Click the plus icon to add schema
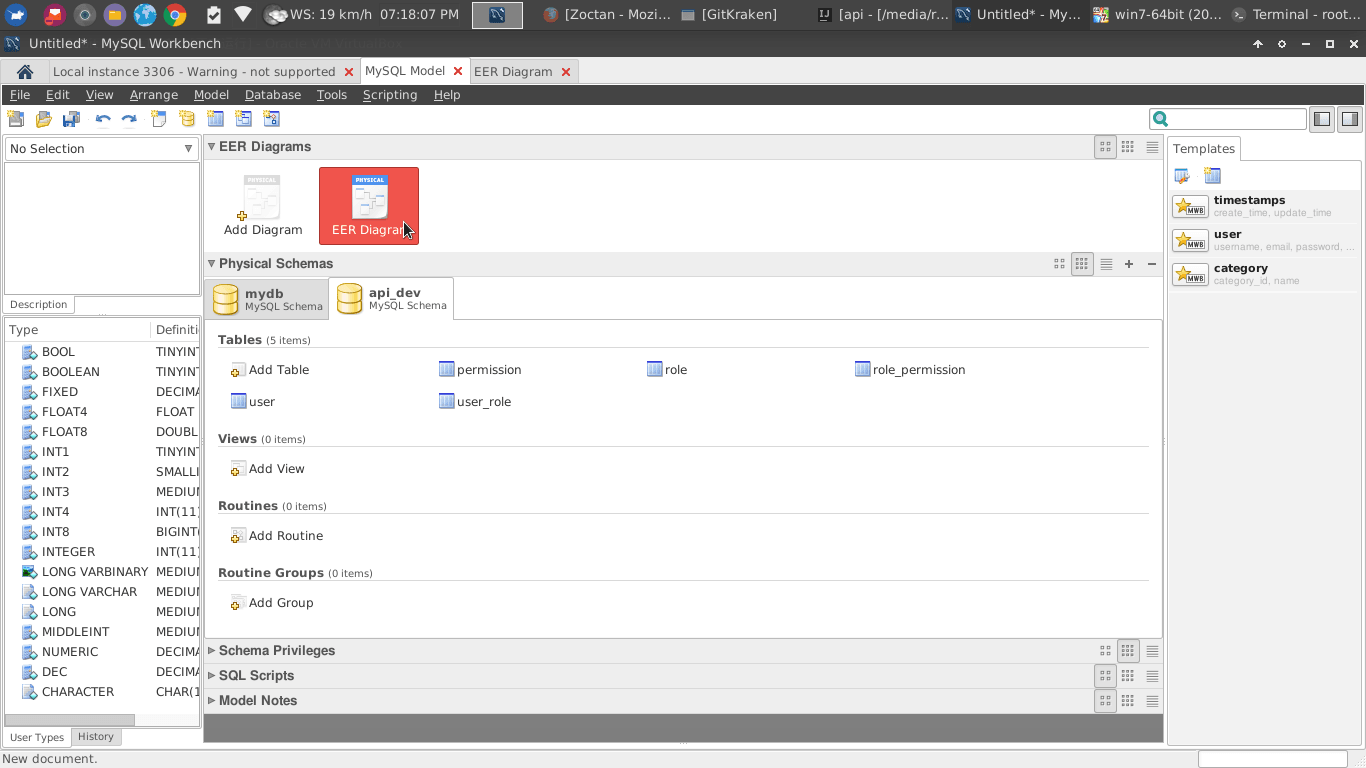 click(1129, 264)
